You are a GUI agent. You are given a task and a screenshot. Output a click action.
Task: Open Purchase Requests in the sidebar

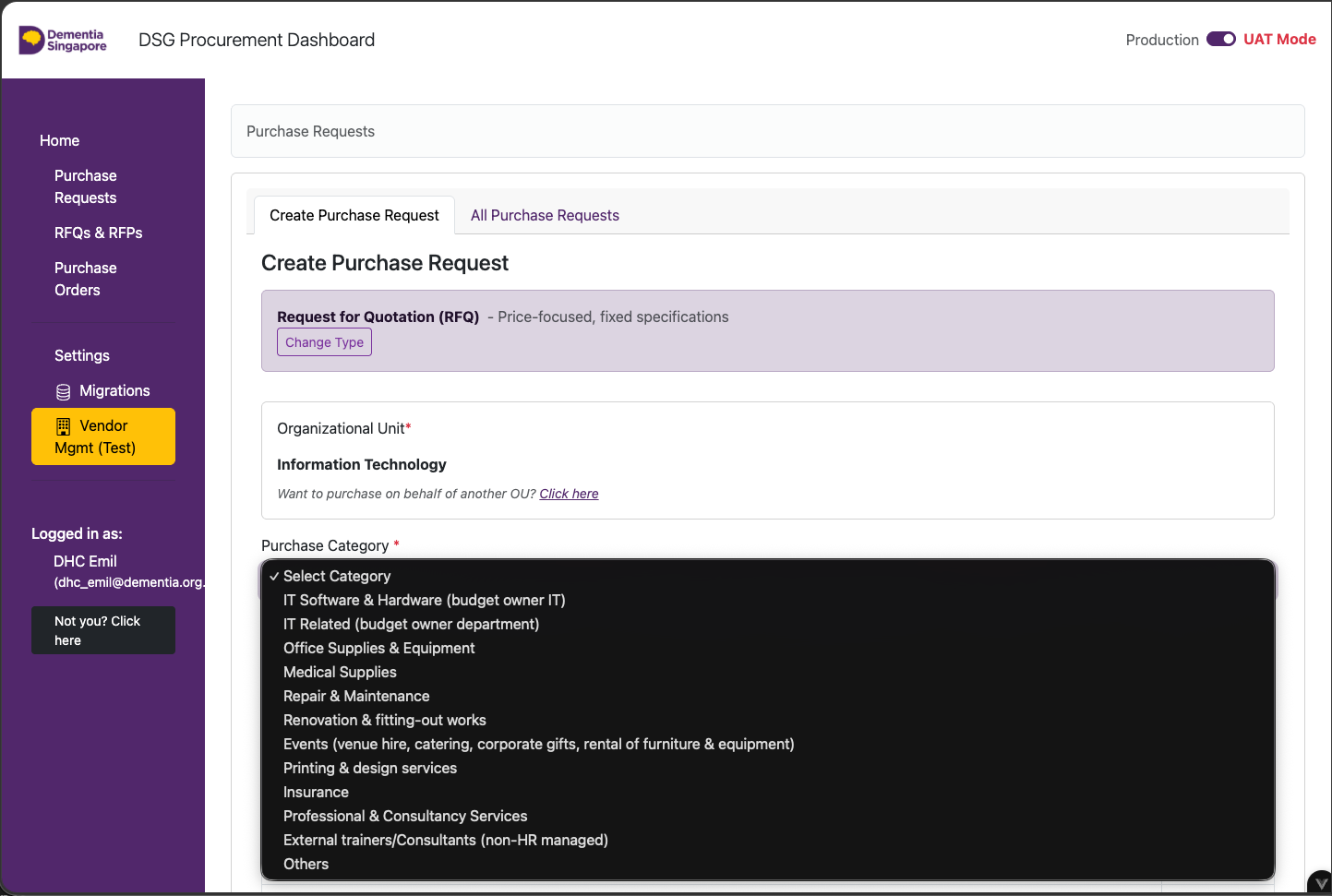click(86, 186)
